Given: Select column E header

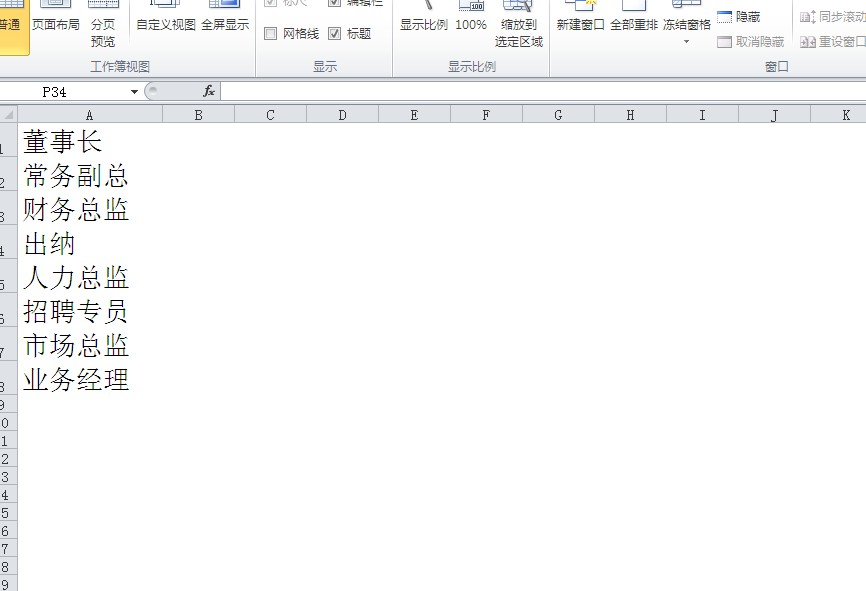Looking at the screenshot, I should click(414, 115).
